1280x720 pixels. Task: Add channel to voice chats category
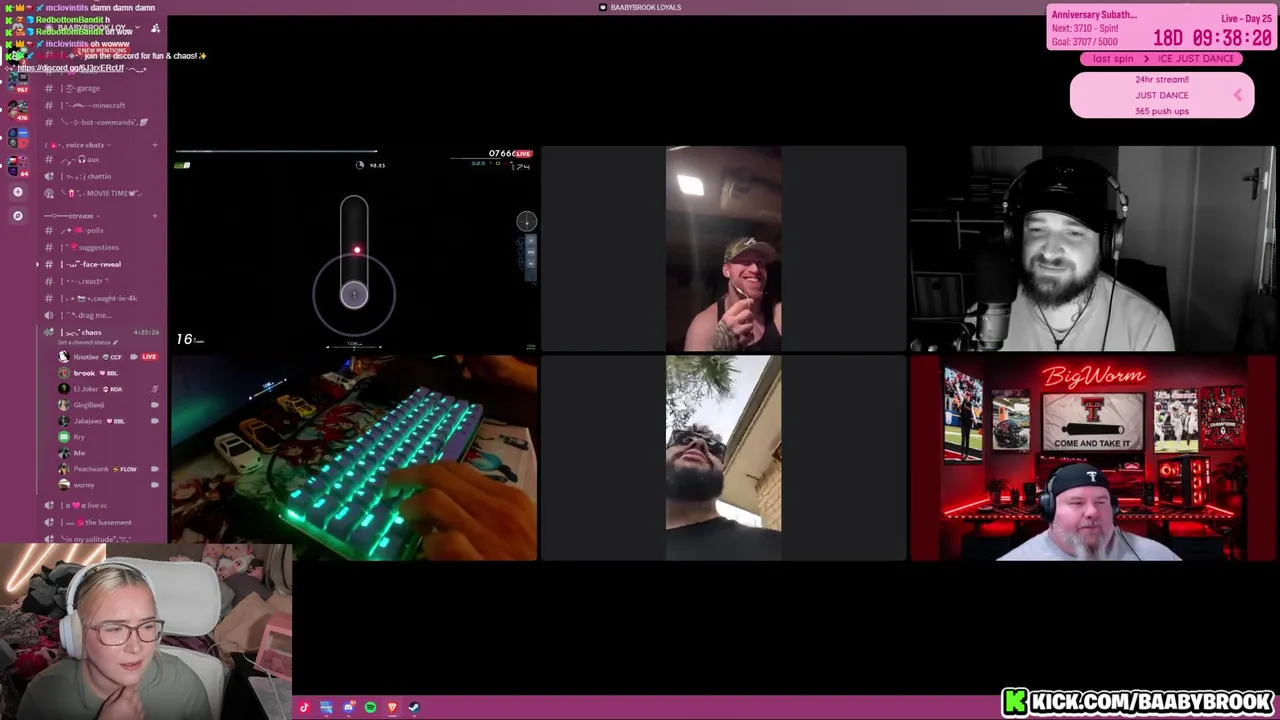point(154,145)
